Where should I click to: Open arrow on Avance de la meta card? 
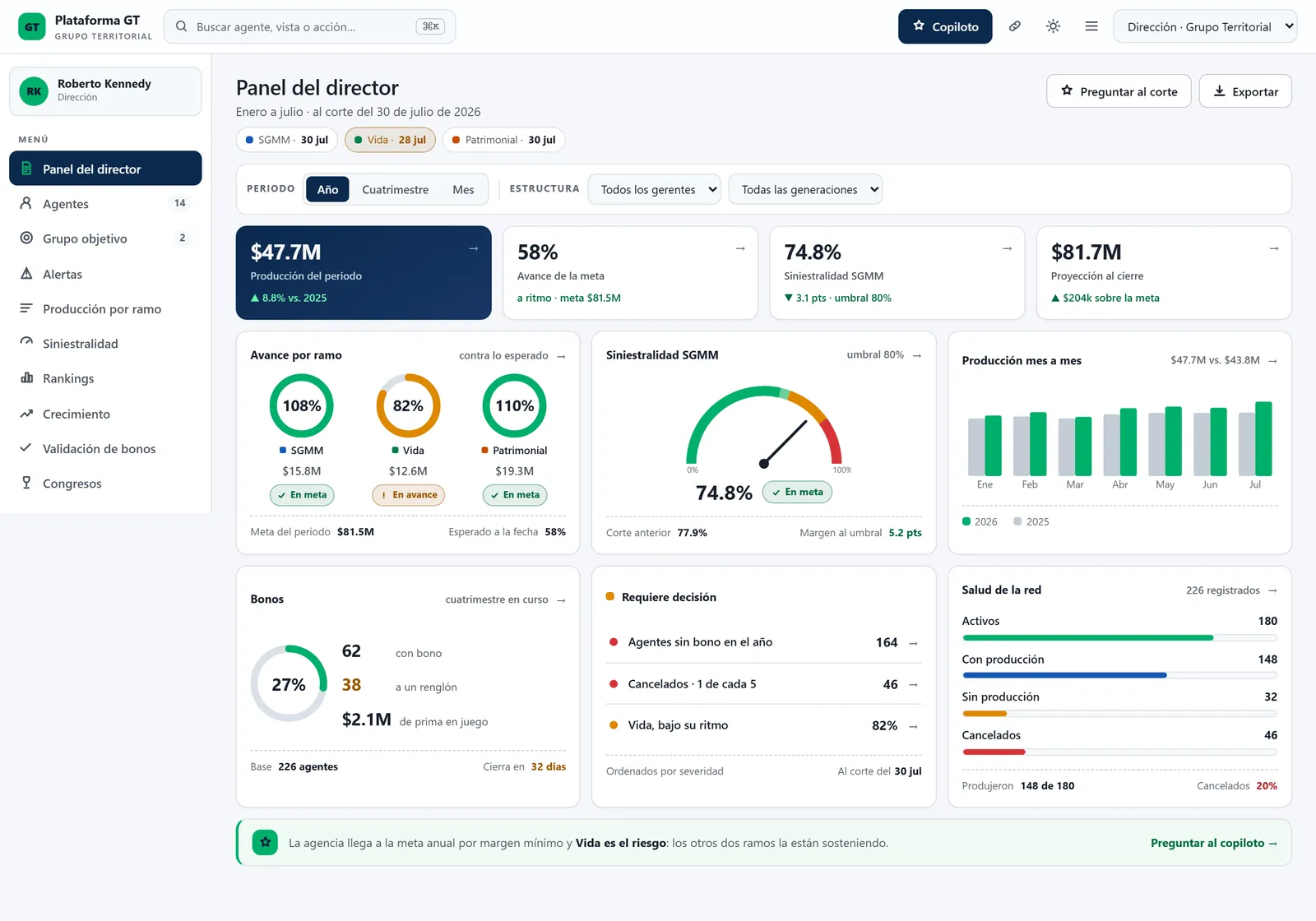[740, 248]
